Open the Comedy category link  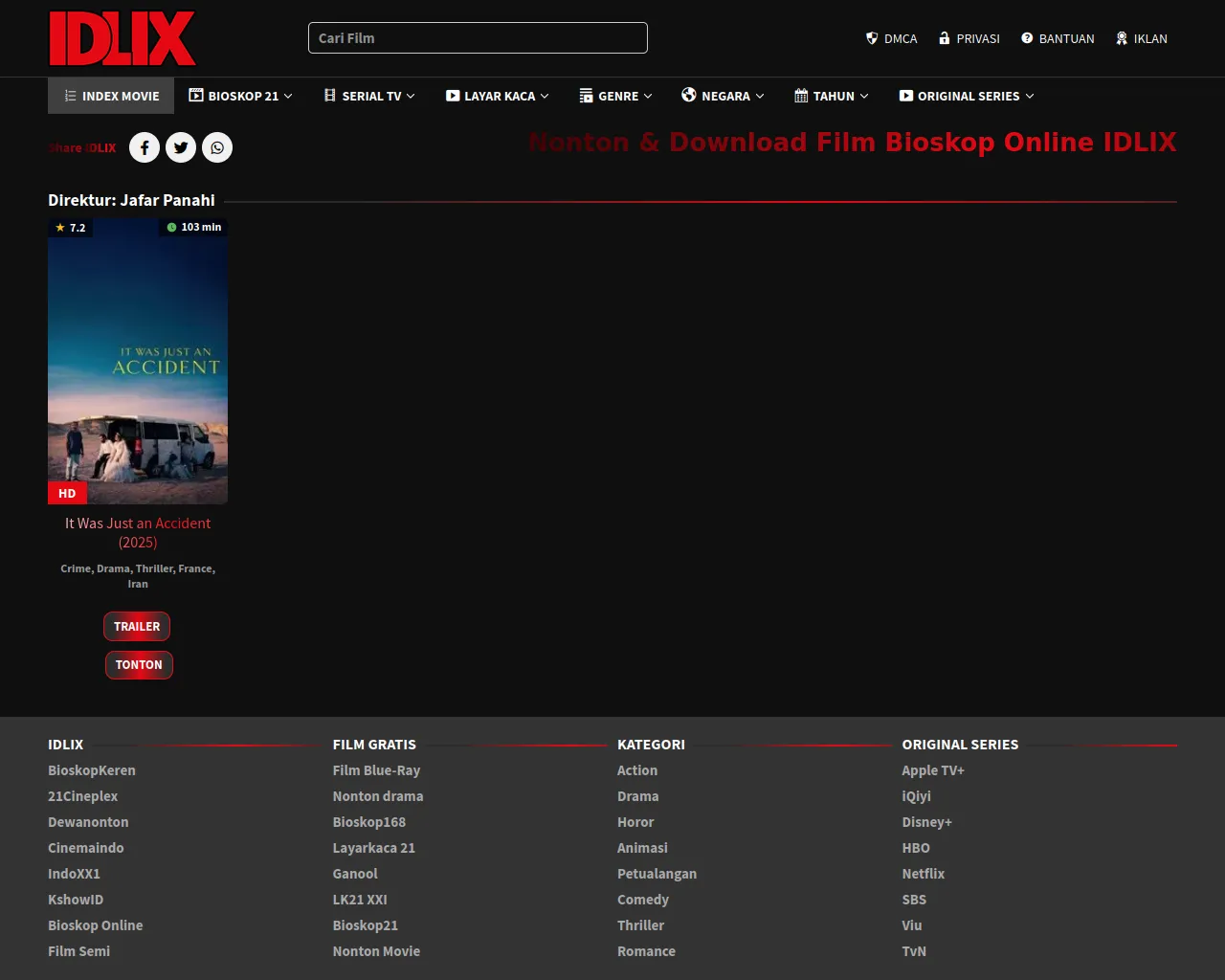click(643, 900)
